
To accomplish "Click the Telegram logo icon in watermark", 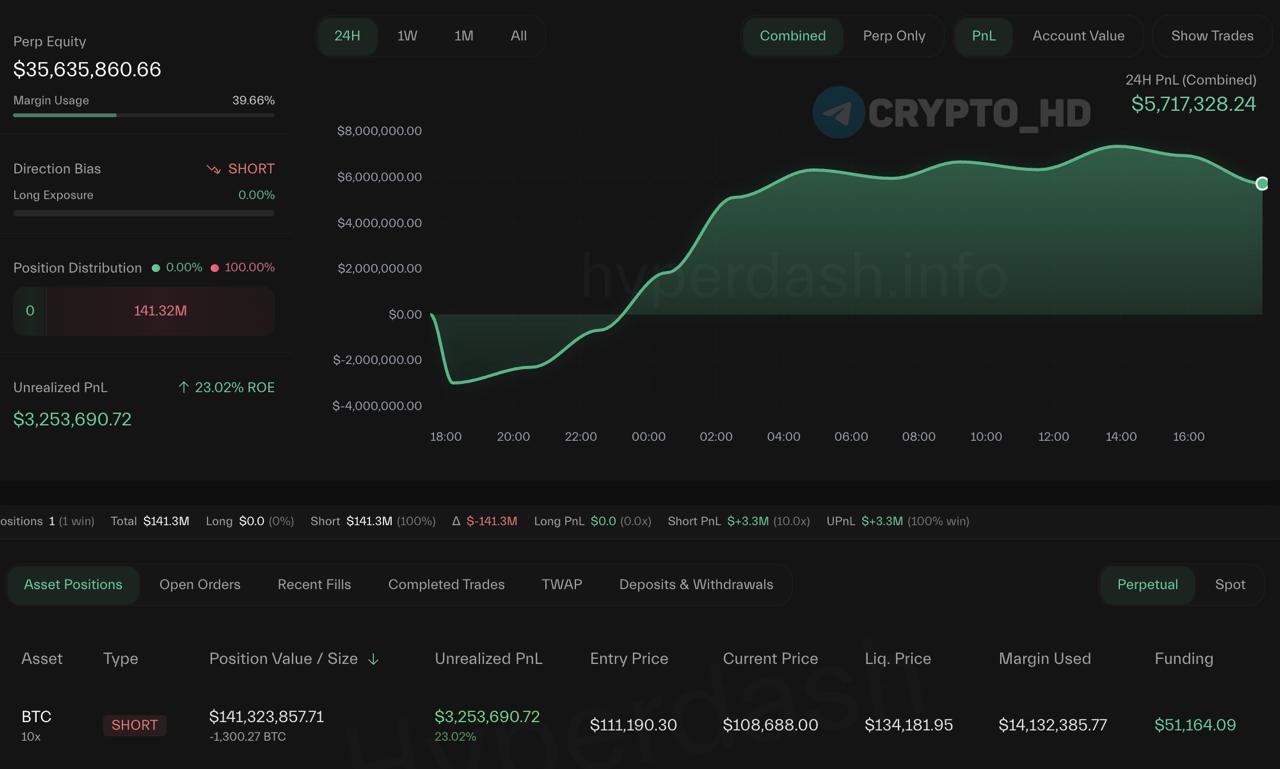I will 838,112.
